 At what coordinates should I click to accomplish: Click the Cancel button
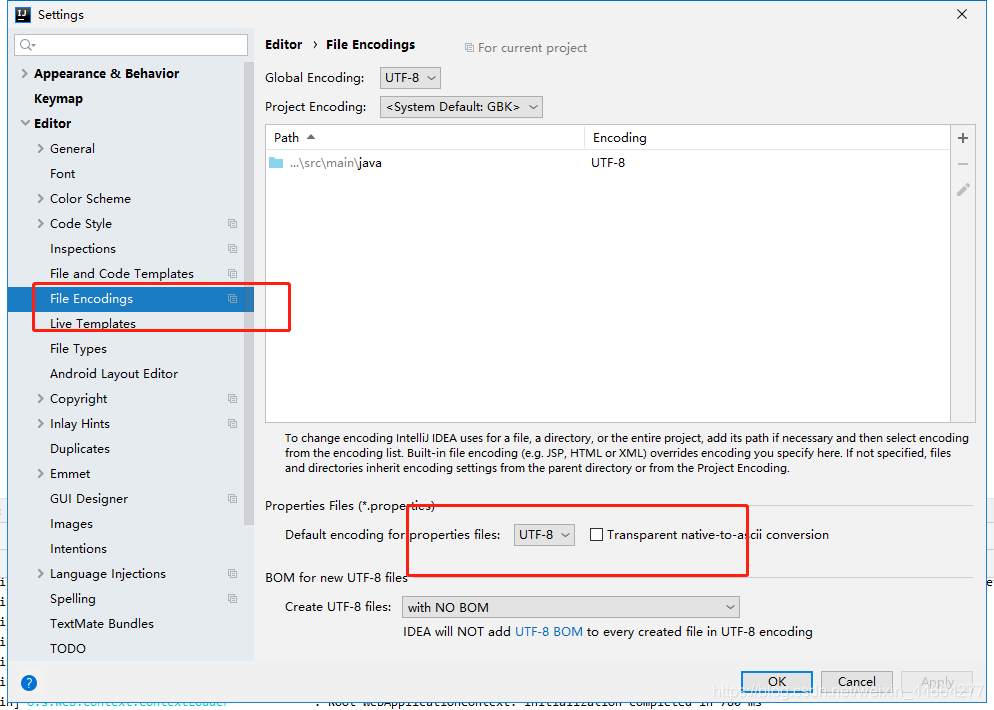coord(856,681)
